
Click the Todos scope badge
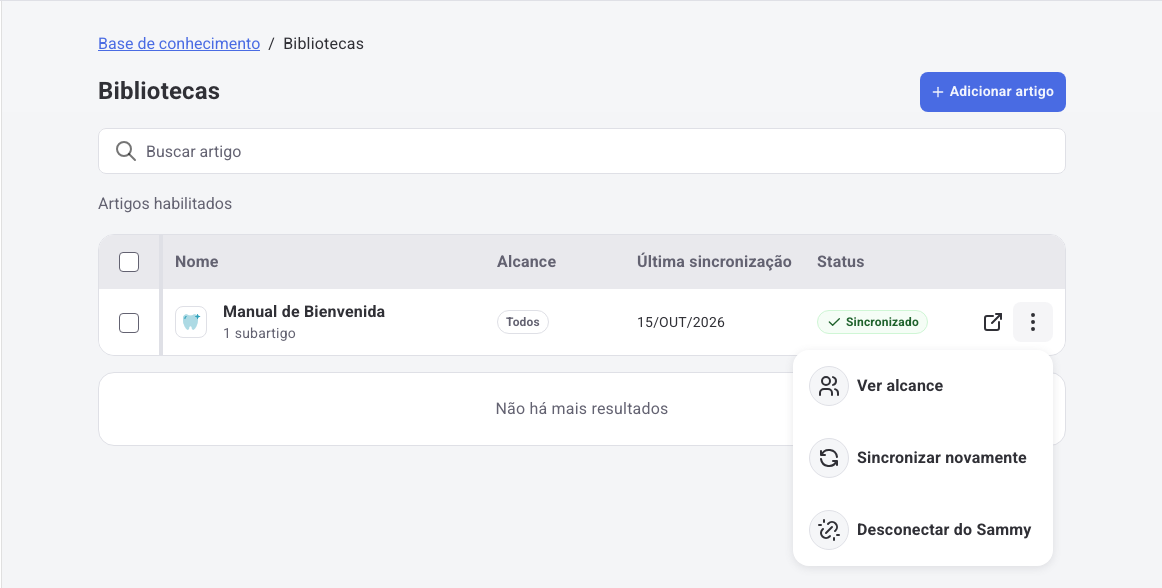tap(522, 322)
